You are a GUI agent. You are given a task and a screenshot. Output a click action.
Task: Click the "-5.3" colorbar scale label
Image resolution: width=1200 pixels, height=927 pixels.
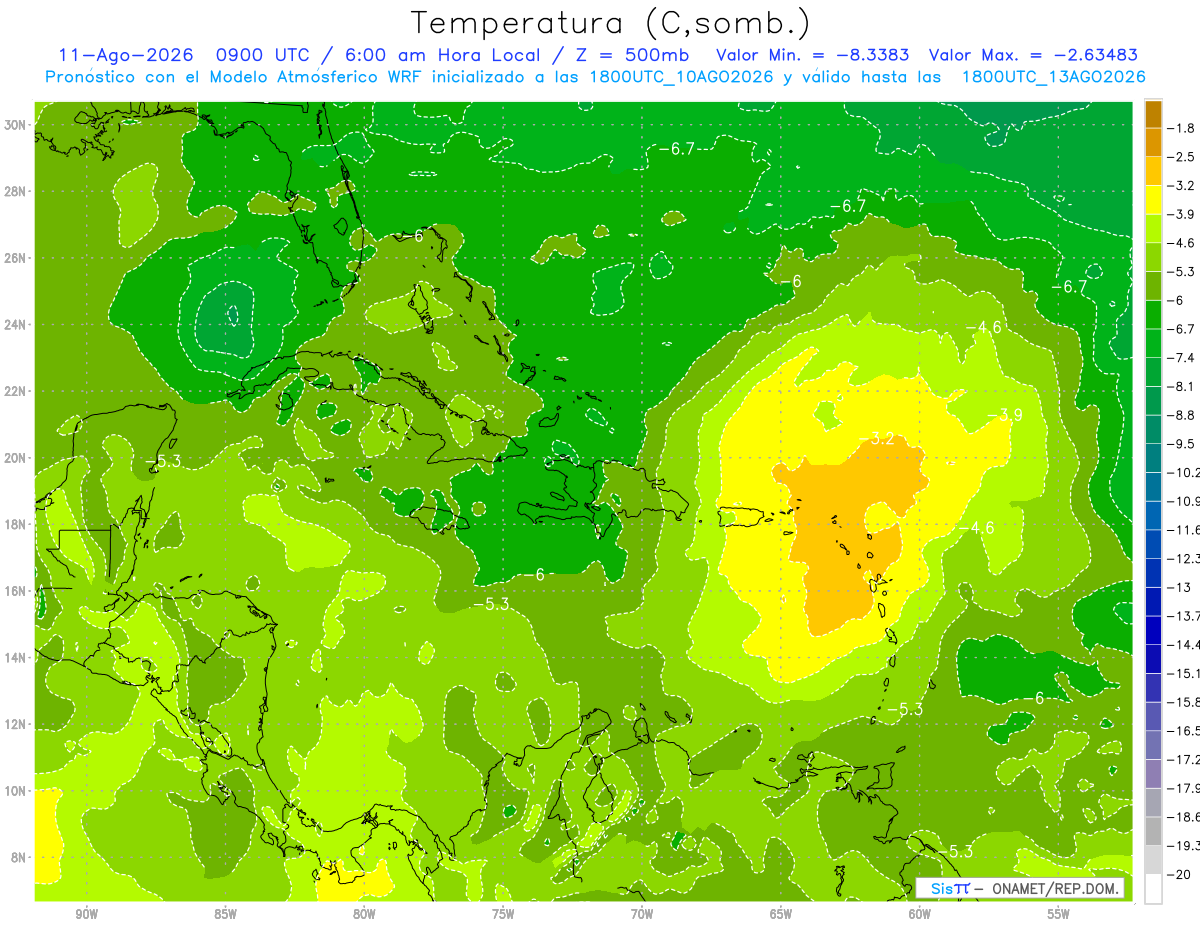[1182, 272]
